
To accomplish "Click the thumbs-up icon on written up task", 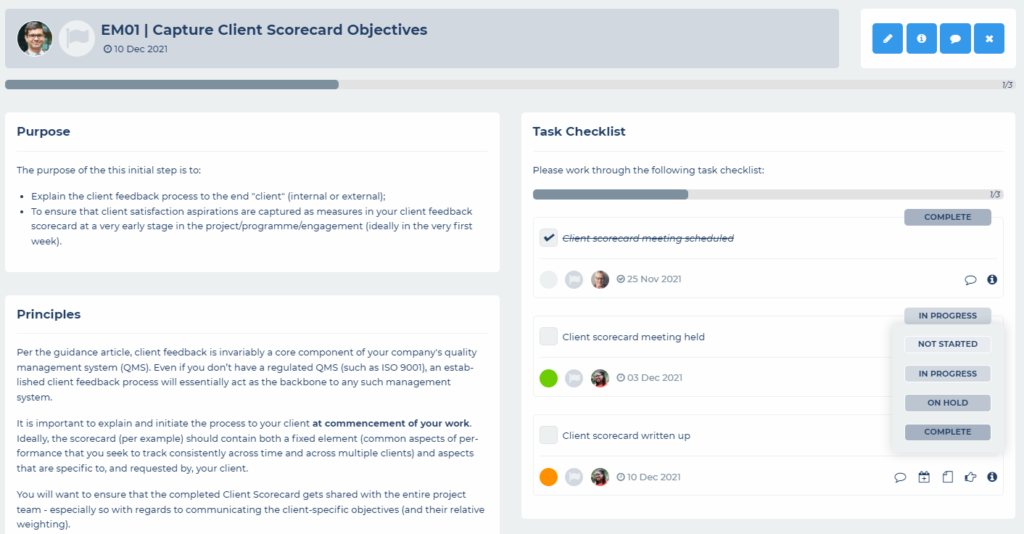I will coord(970,477).
